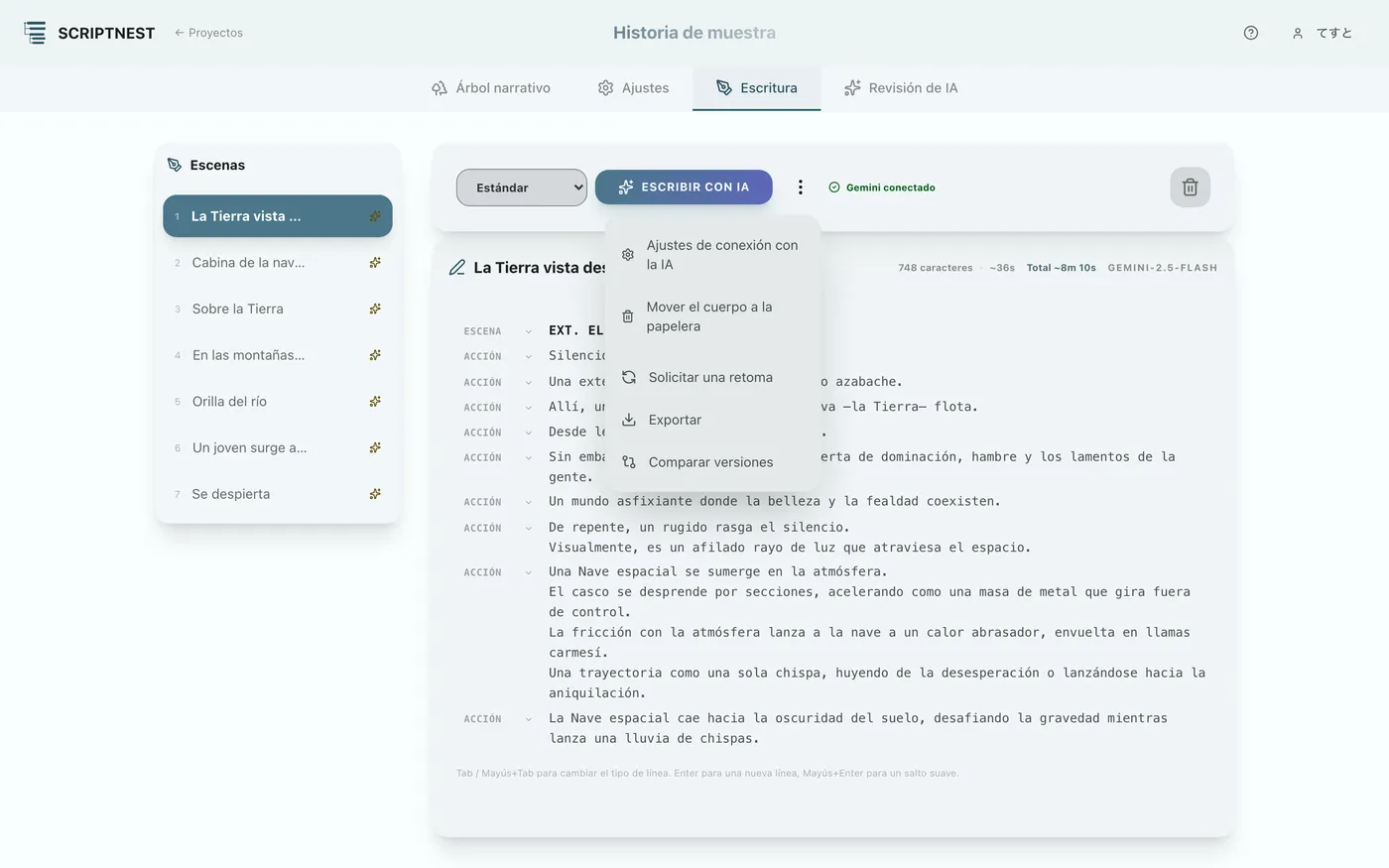Expand the ESCENA line type chevron

click(x=529, y=331)
